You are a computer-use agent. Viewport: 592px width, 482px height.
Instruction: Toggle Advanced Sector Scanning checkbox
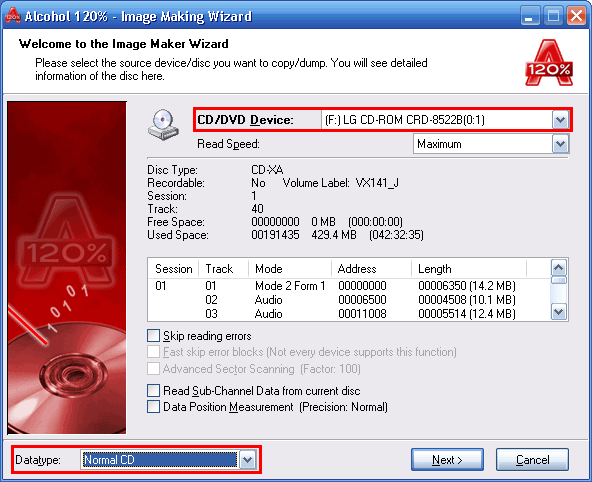[153, 368]
